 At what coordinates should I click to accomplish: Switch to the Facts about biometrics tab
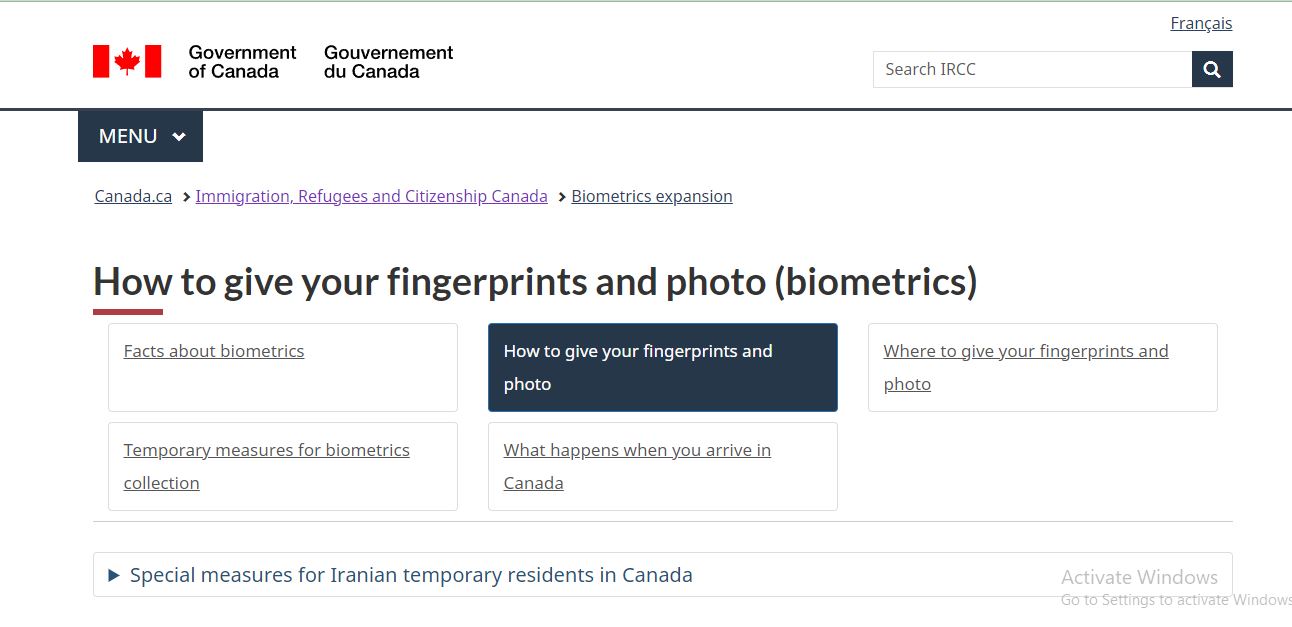coord(213,351)
